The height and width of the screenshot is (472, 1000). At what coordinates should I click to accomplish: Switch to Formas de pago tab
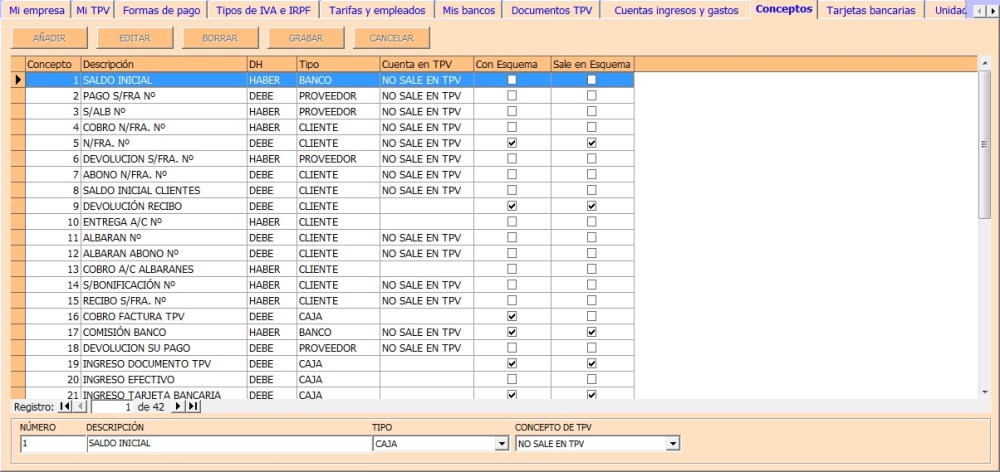click(x=161, y=11)
